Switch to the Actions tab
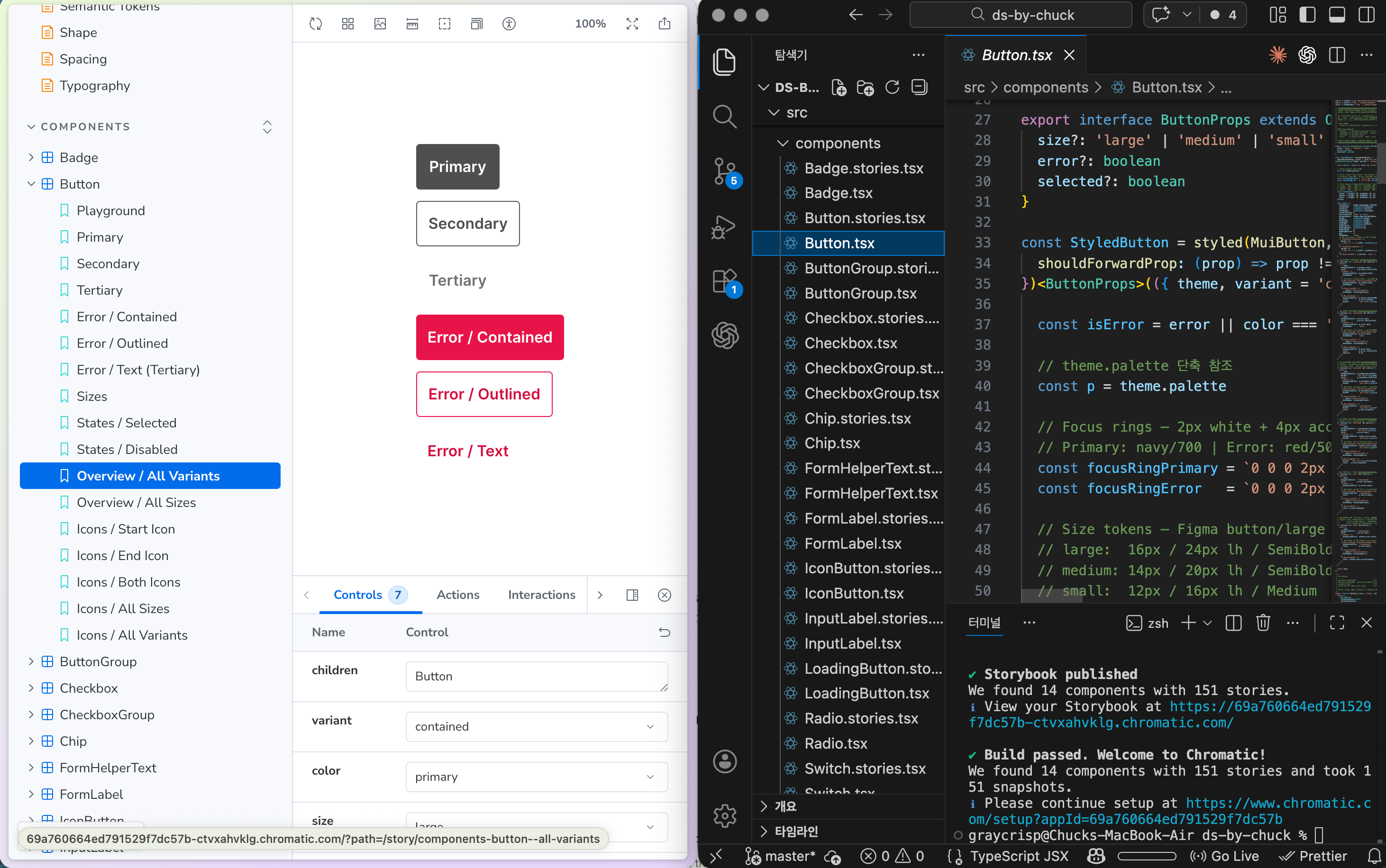 (457, 595)
